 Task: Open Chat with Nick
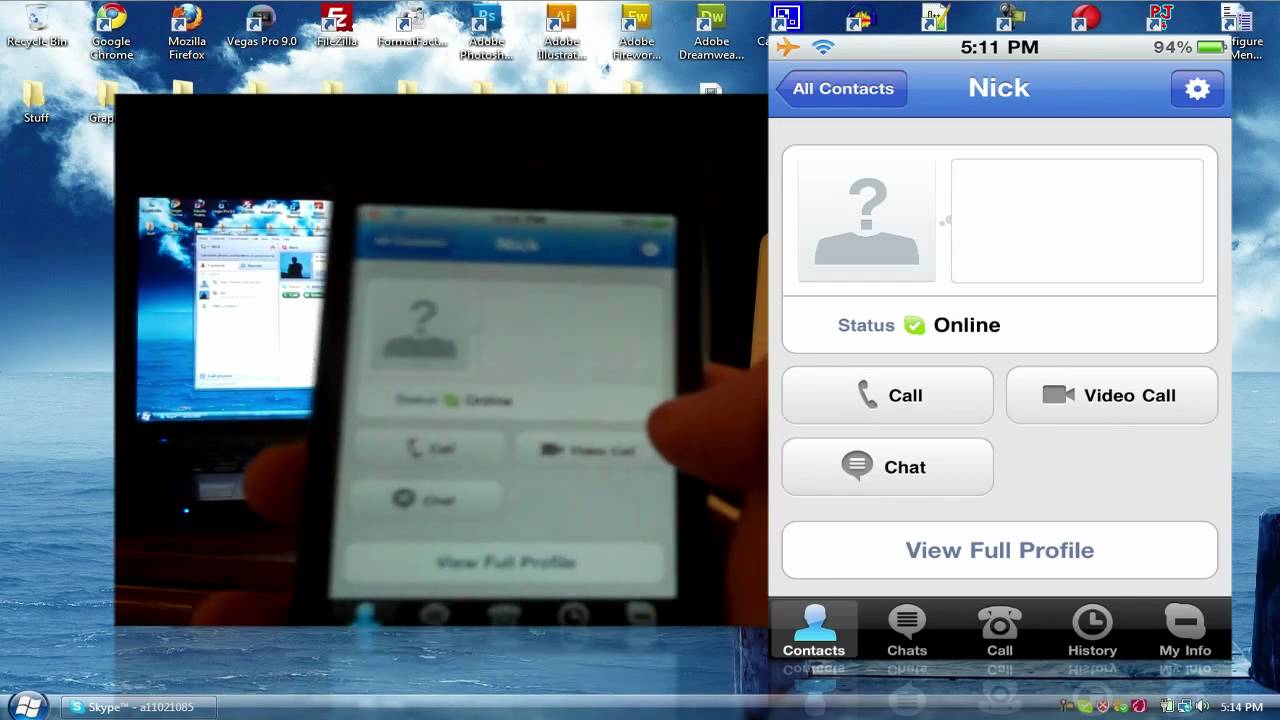888,467
